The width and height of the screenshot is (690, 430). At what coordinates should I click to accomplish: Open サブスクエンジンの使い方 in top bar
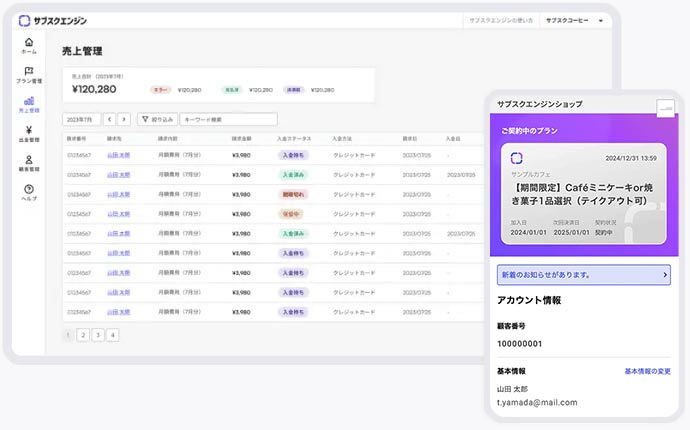501,21
